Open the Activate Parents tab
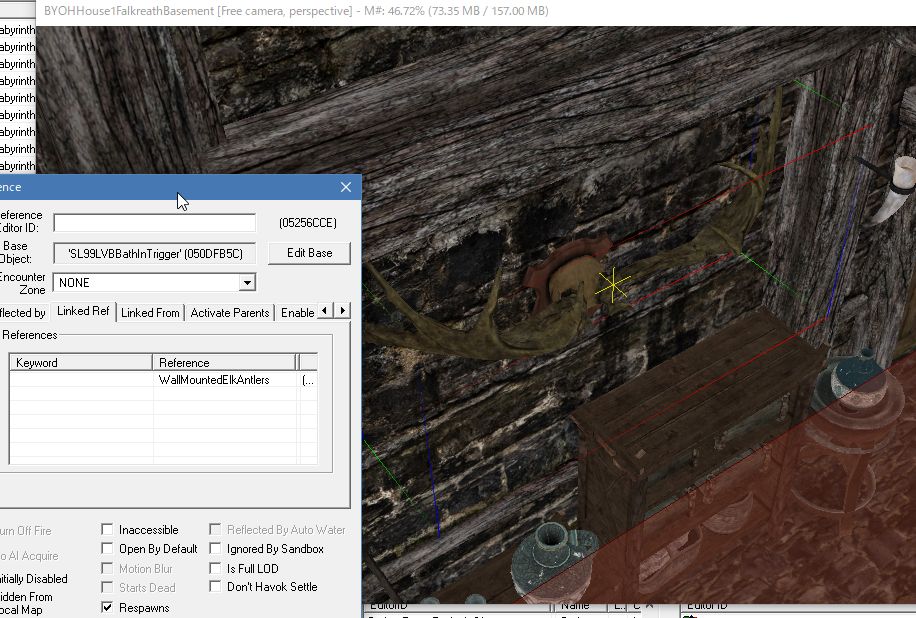Viewport: 916px width, 618px height. (230, 313)
